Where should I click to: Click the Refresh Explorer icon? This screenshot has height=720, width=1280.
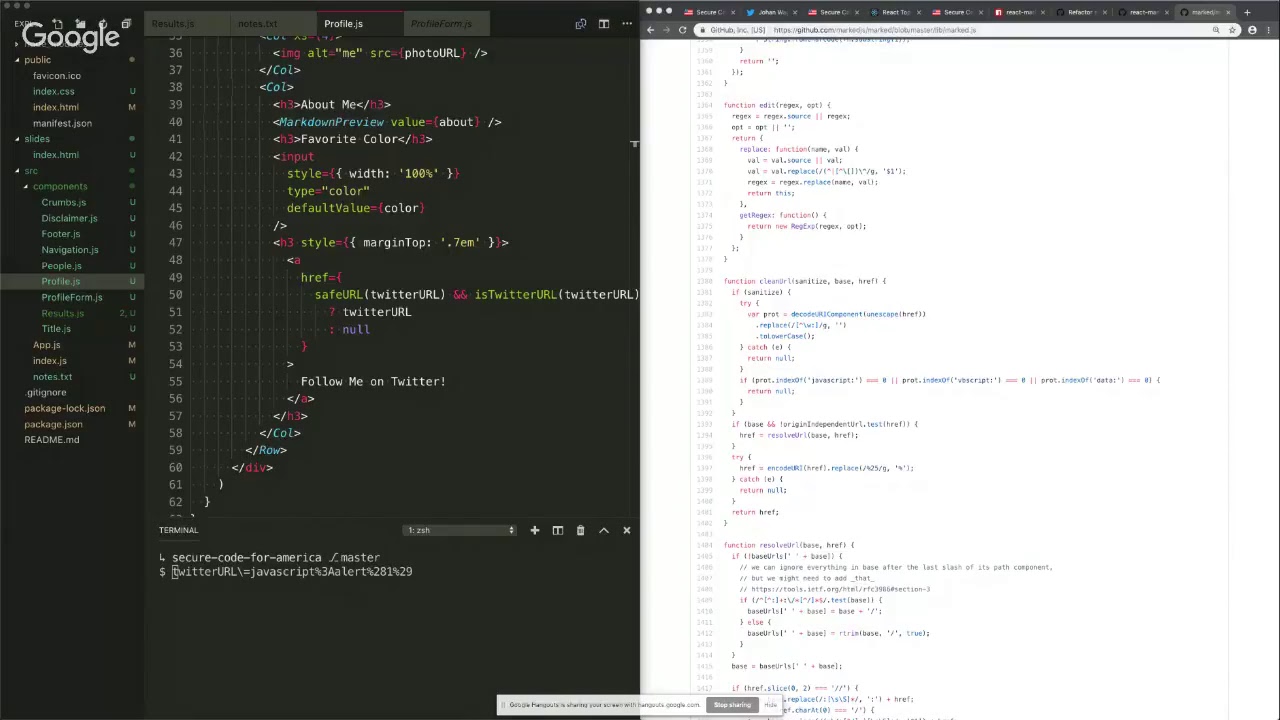(103, 23)
